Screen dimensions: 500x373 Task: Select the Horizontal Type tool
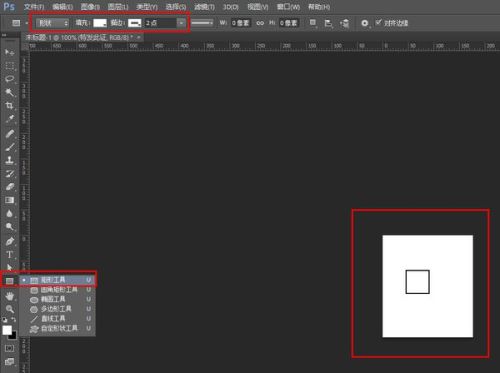tap(9, 255)
